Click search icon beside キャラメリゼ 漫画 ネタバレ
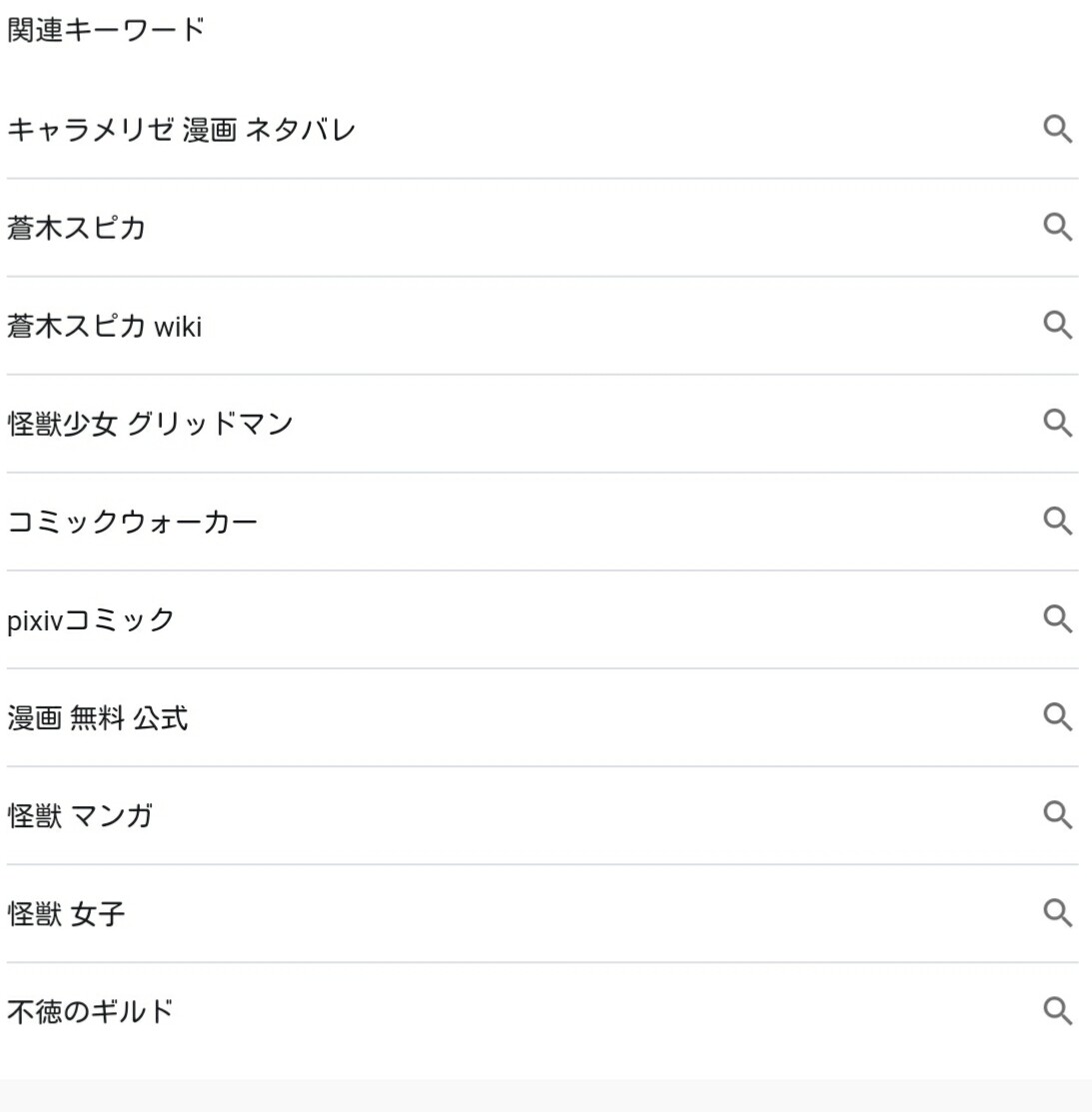The width and height of the screenshot is (1092, 1112). click(x=1057, y=130)
